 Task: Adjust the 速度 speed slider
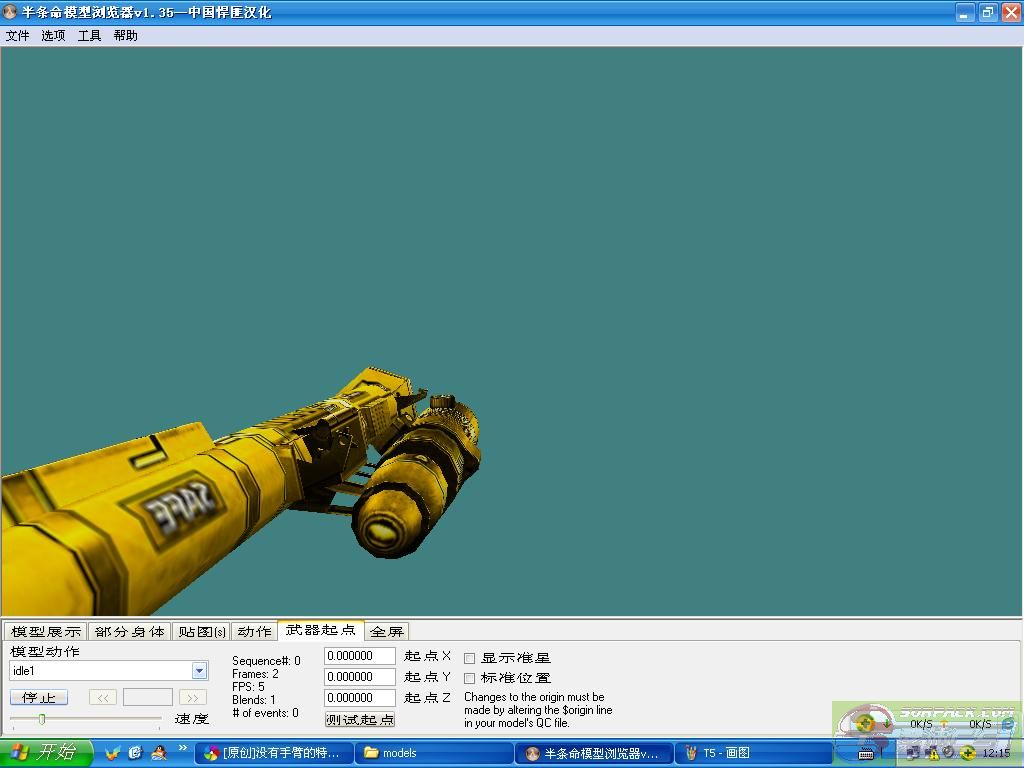pyautogui.click(x=42, y=719)
